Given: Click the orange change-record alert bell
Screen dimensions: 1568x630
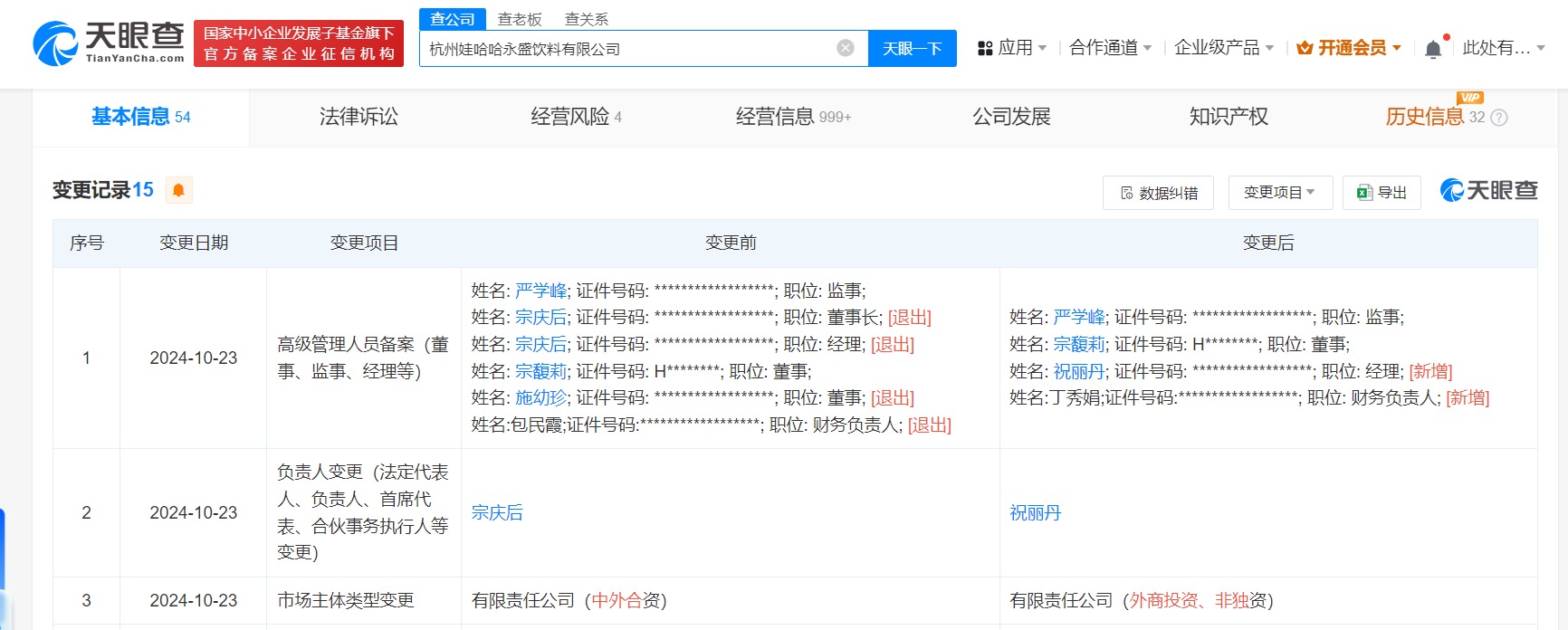Looking at the screenshot, I should [178, 190].
